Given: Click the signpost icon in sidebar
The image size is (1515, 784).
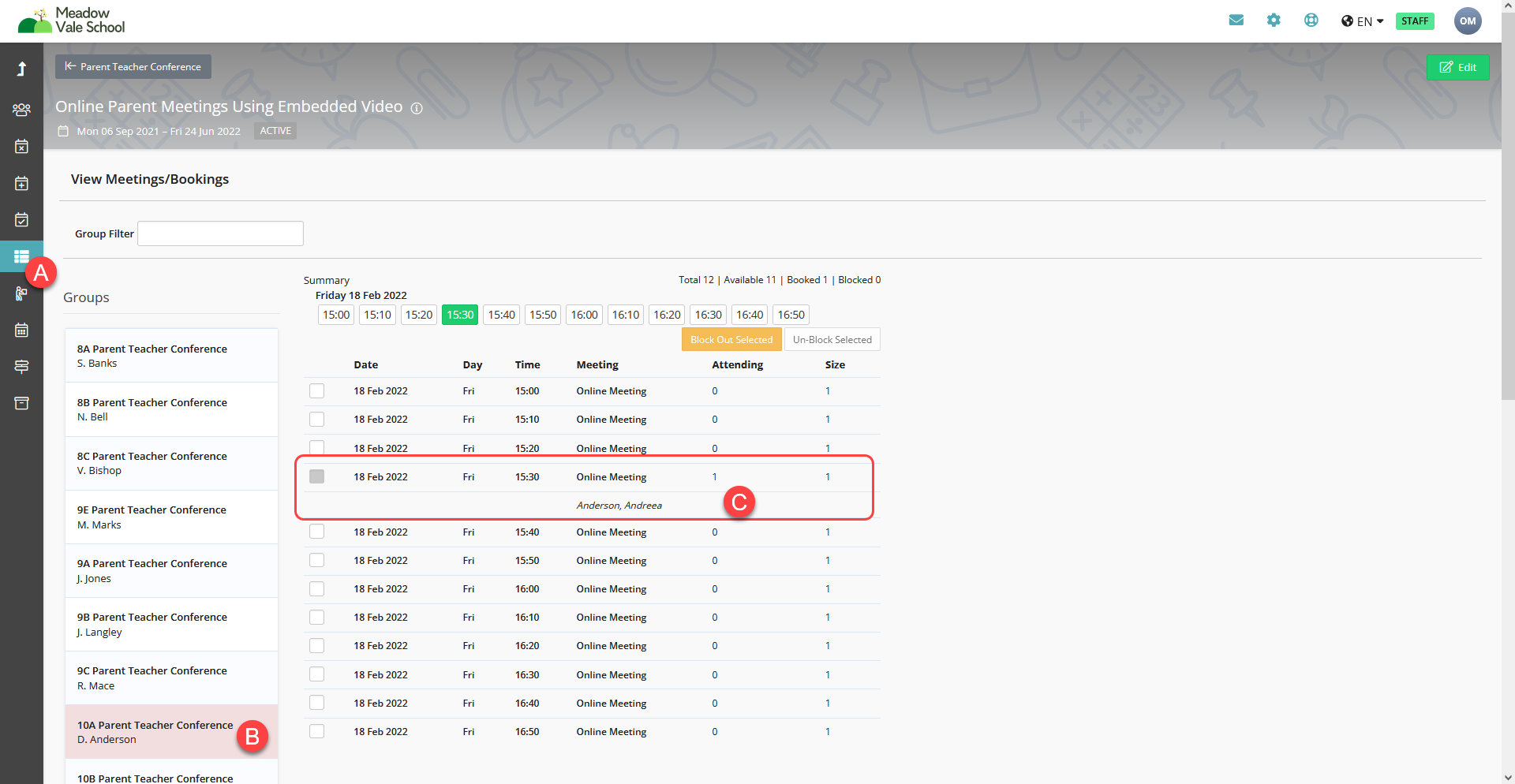Looking at the screenshot, I should point(21,367).
